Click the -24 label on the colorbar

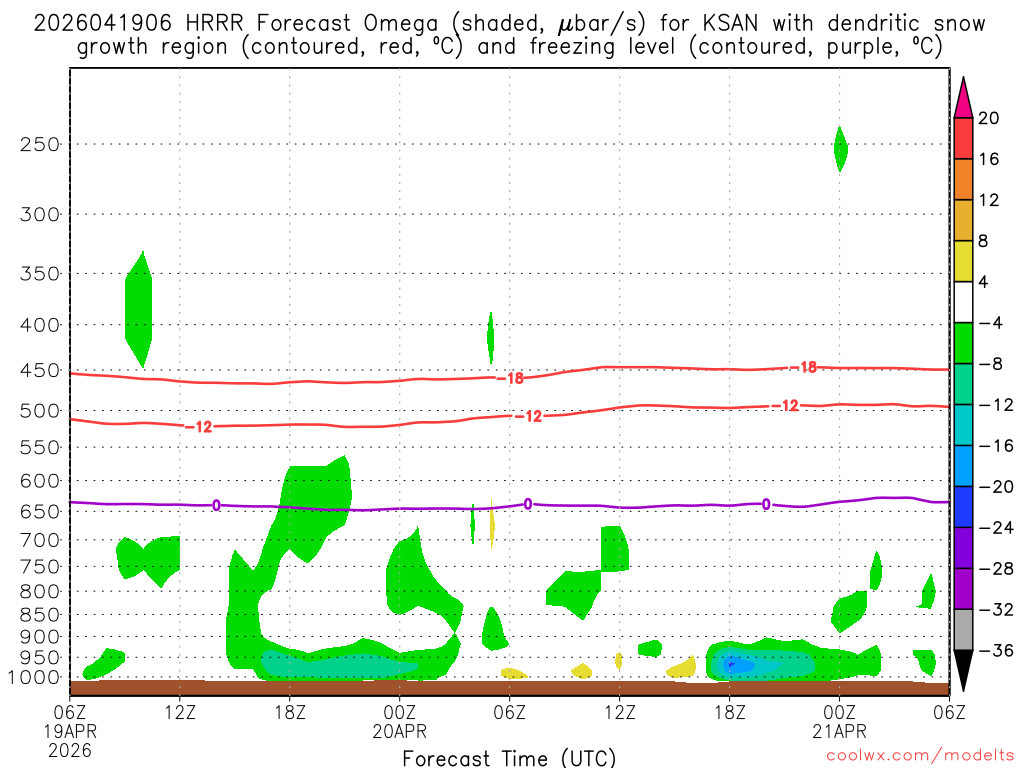click(995, 528)
